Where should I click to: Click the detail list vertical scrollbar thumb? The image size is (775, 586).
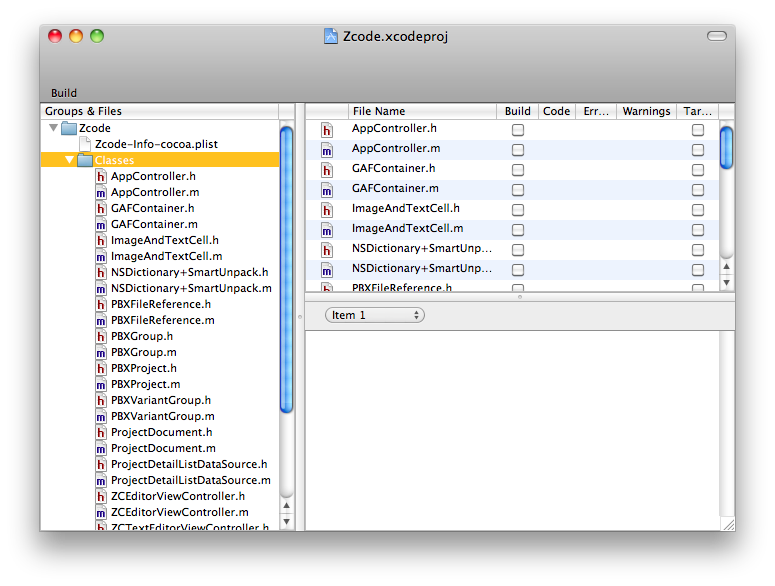tap(726, 148)
